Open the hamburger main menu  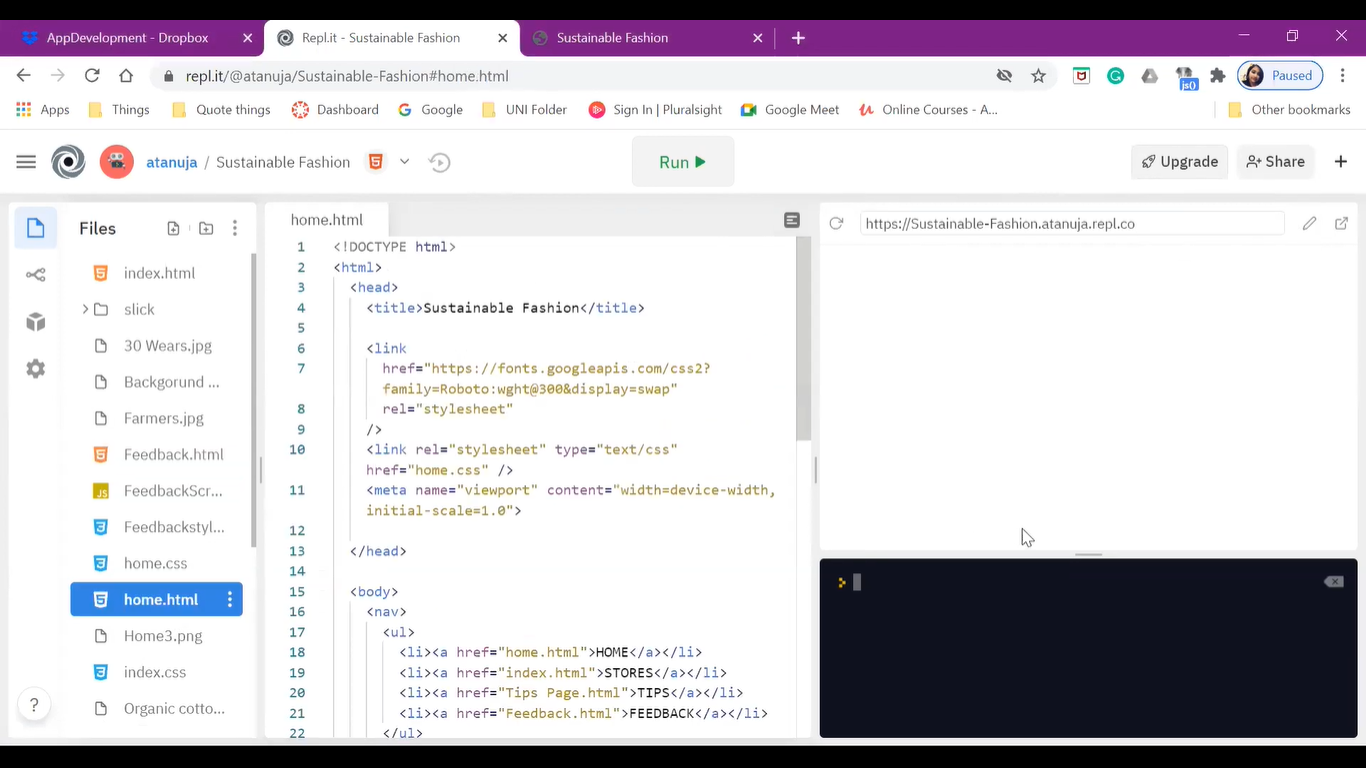26,162
